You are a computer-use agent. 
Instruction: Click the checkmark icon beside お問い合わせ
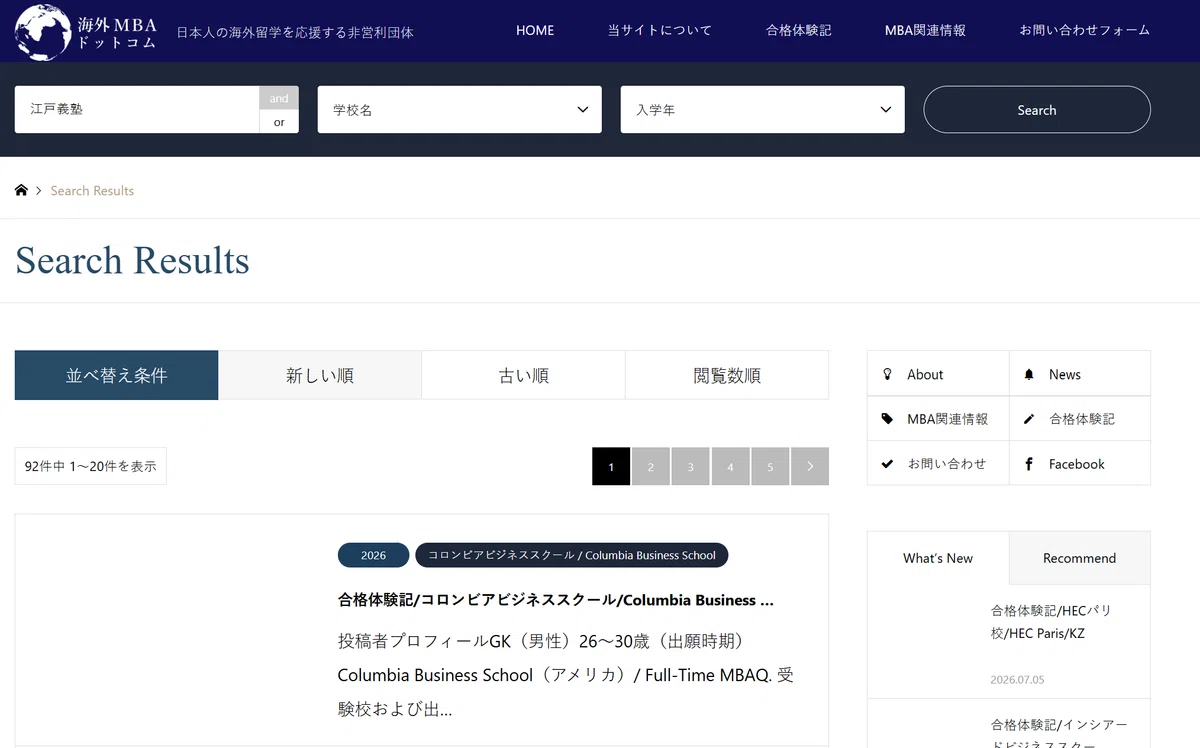(887, 464)
